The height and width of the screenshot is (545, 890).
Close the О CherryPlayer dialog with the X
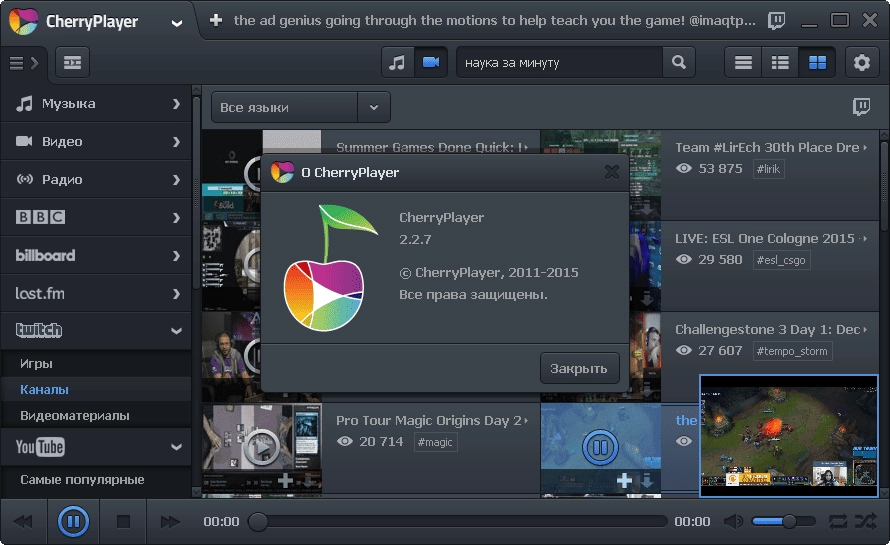coord(611,172)
